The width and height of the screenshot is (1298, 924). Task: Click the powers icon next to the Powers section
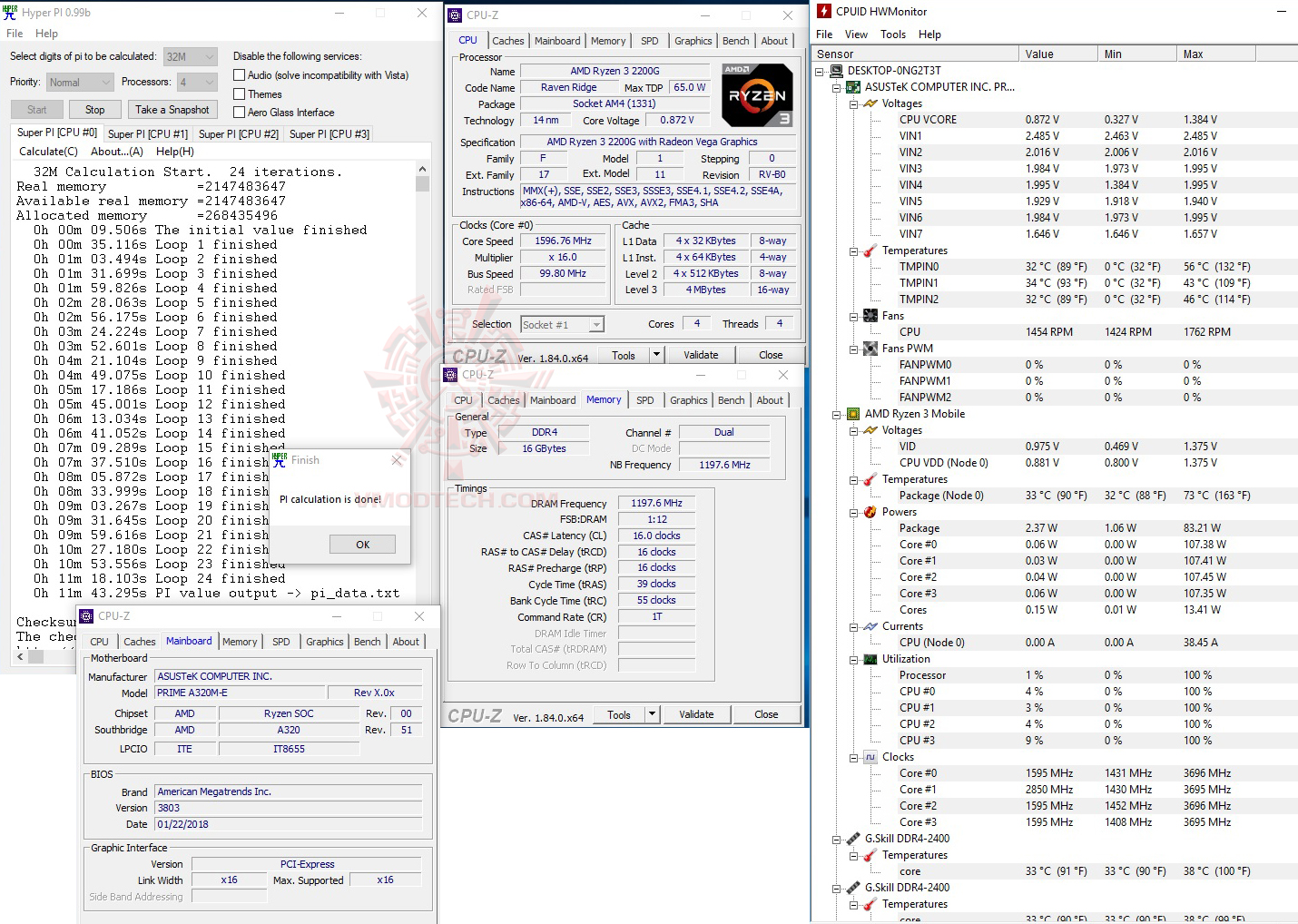tap(869, 511)
